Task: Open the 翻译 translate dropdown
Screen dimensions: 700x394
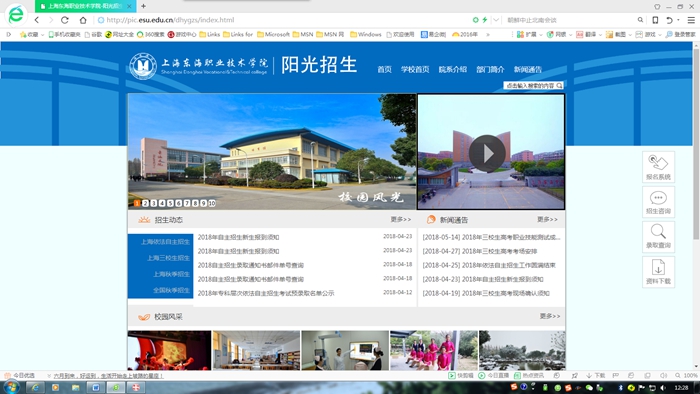Action: tap(589, 34)
